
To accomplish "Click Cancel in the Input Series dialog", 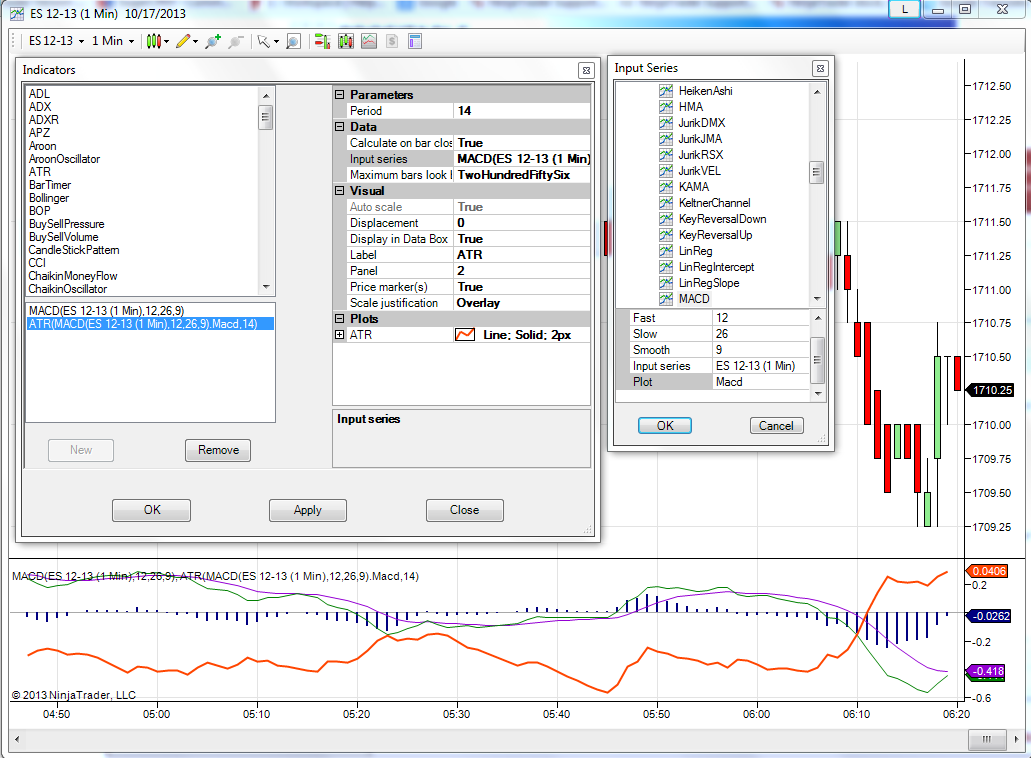I will (x=777, y=426).
